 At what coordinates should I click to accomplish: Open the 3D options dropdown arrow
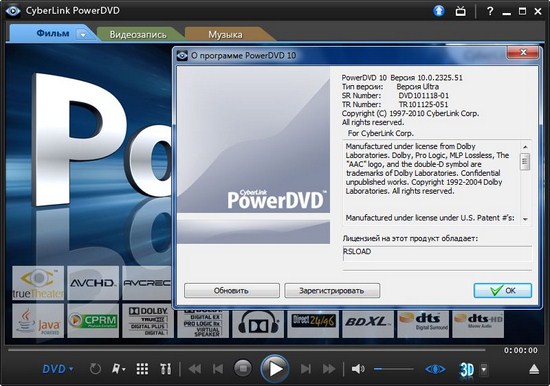pyautogui.click(x=484, y=369)
